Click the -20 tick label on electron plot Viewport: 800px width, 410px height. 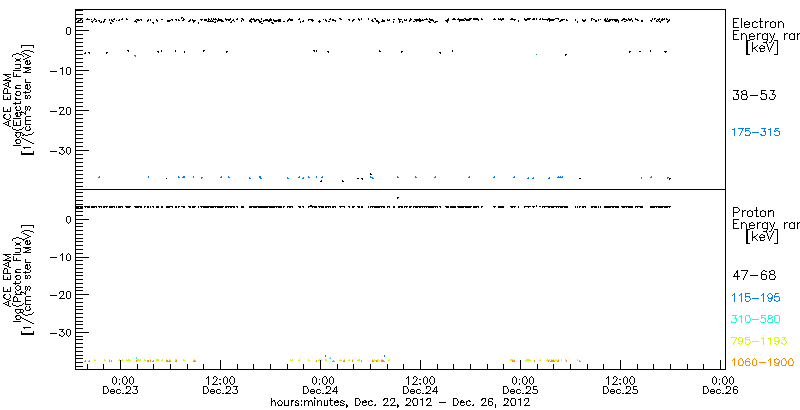(60, 110)
